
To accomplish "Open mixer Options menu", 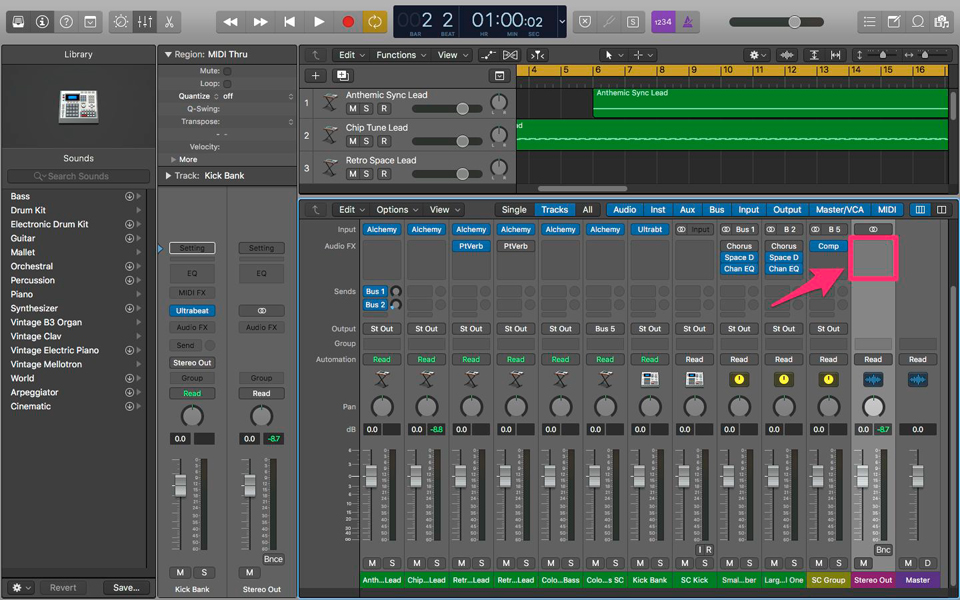I will click(397, 209).
